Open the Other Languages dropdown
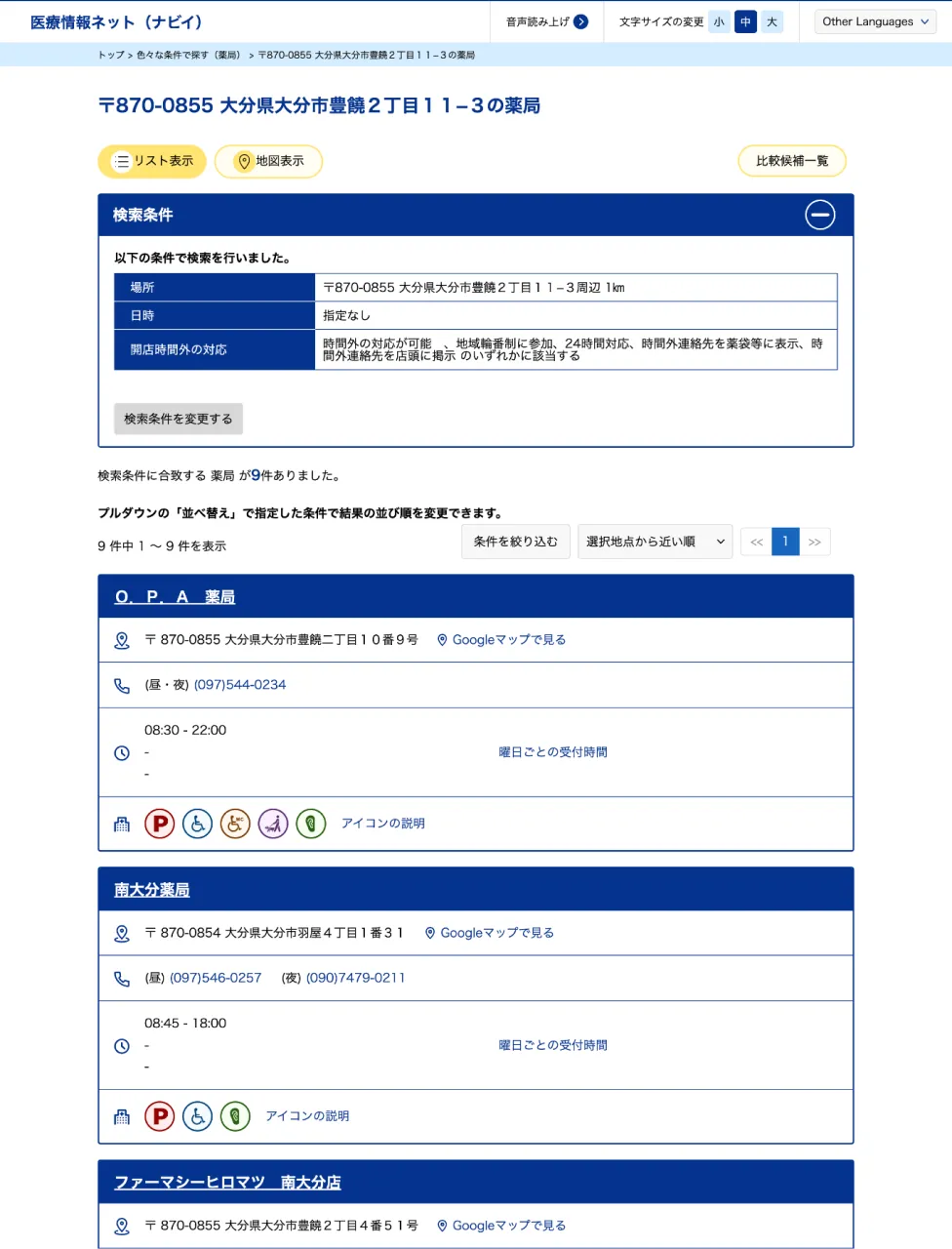952x1249 pixels. pos(875,21)
